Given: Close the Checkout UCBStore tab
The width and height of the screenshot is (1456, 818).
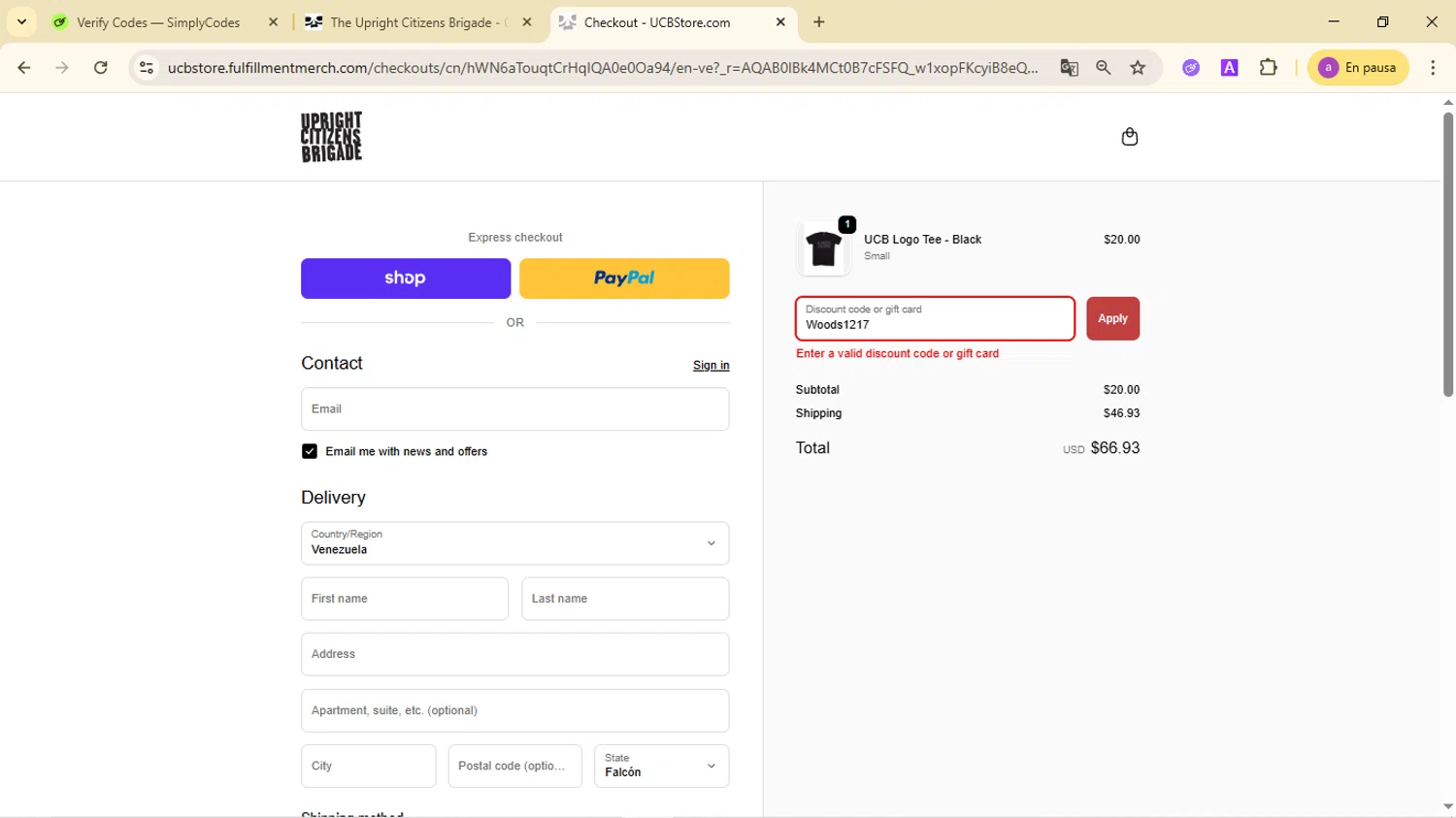Looking at the screenshot, I should pyautogui.click(x=780, y=22).
